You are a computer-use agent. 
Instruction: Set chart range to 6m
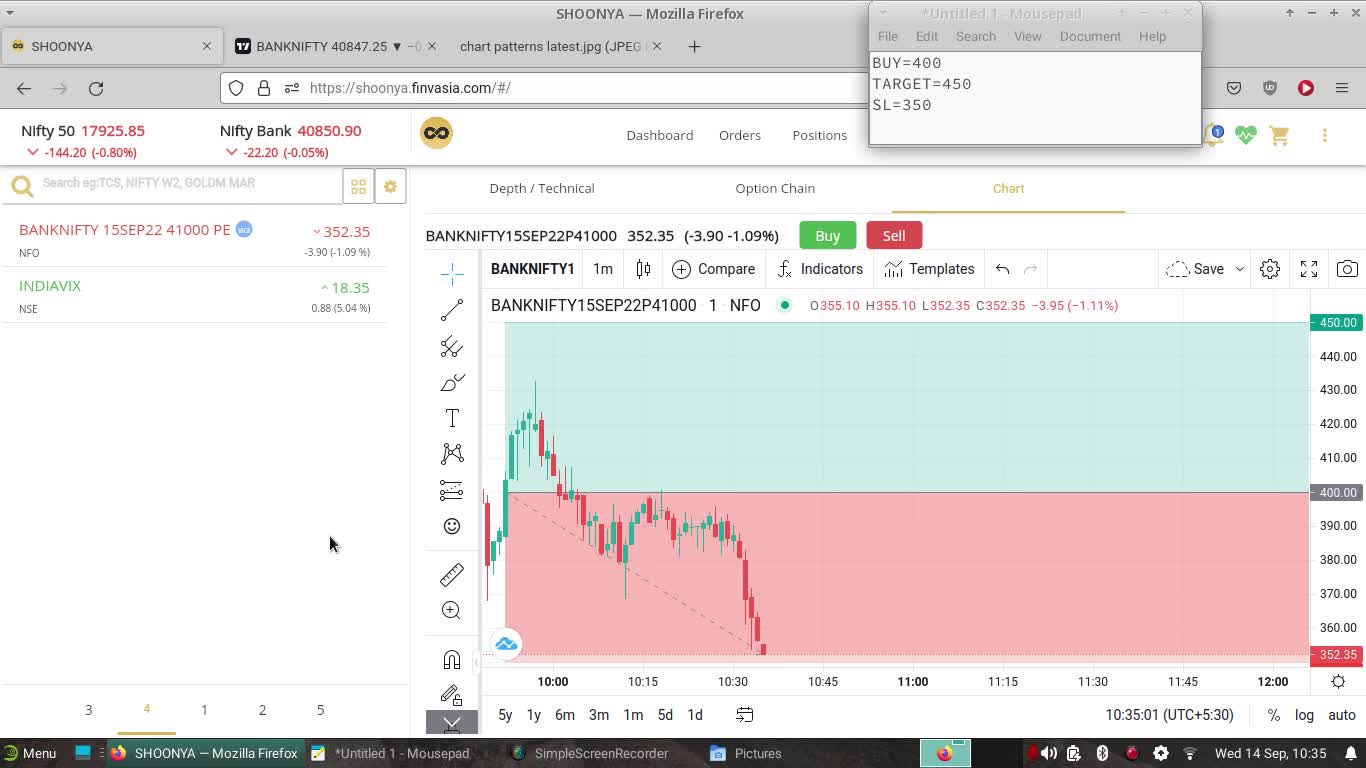[x=565, y=715]
